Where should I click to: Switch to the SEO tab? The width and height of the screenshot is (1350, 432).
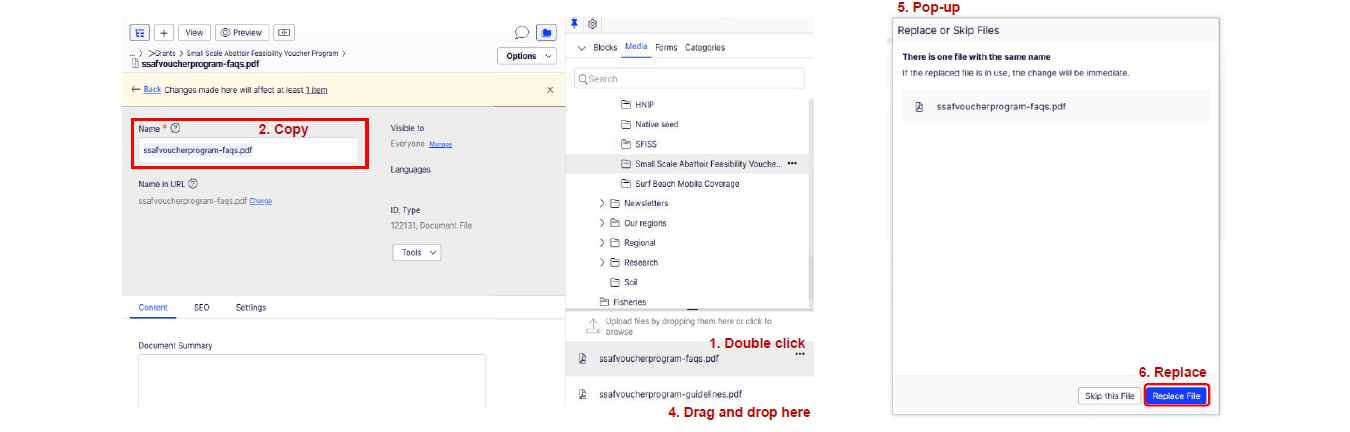click(202, 307)
